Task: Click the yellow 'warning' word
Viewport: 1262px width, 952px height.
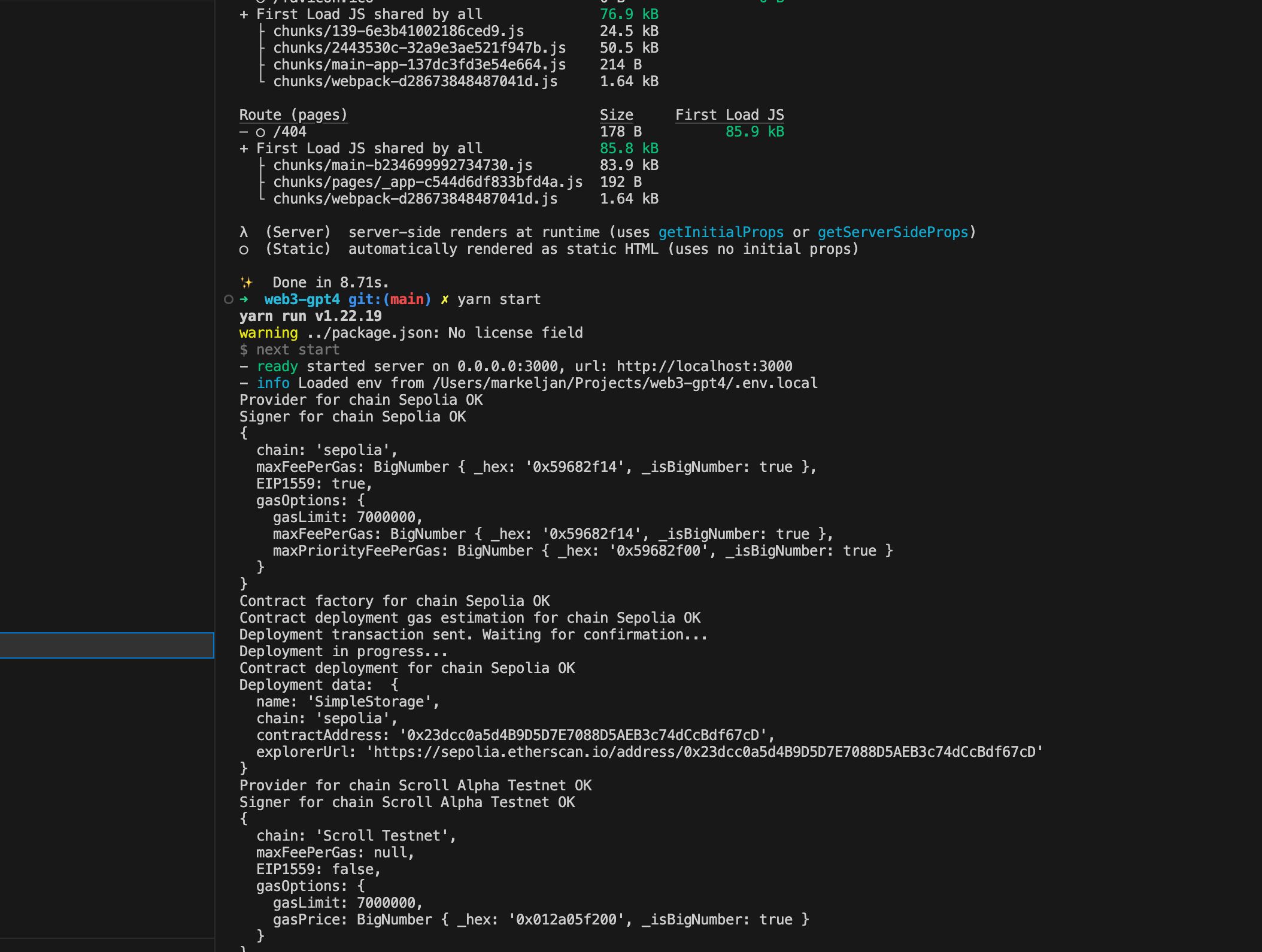Action: pos(268,333)
